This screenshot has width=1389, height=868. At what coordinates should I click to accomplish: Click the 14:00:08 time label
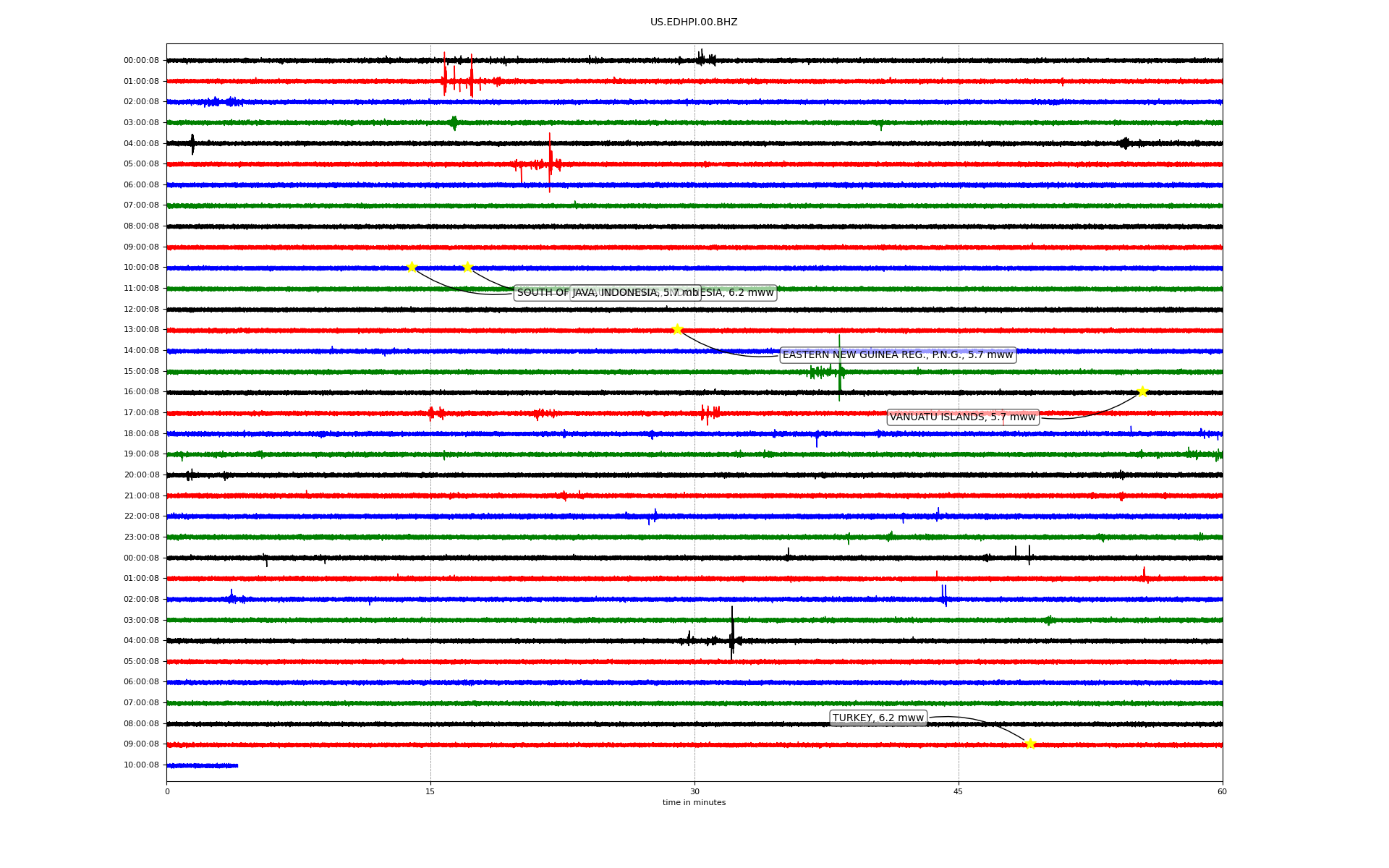[141, 351]
